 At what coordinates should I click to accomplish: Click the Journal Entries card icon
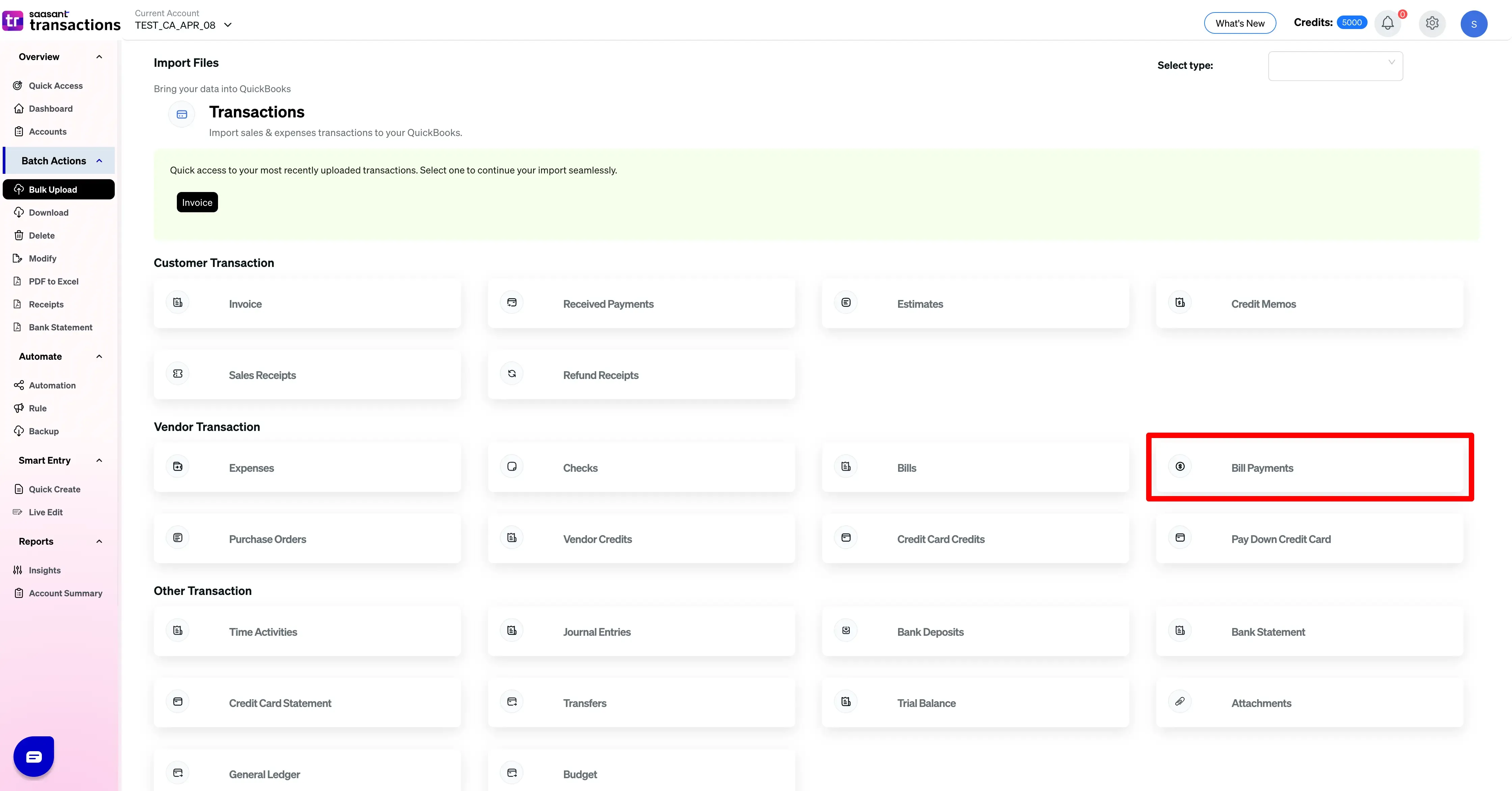512,630
